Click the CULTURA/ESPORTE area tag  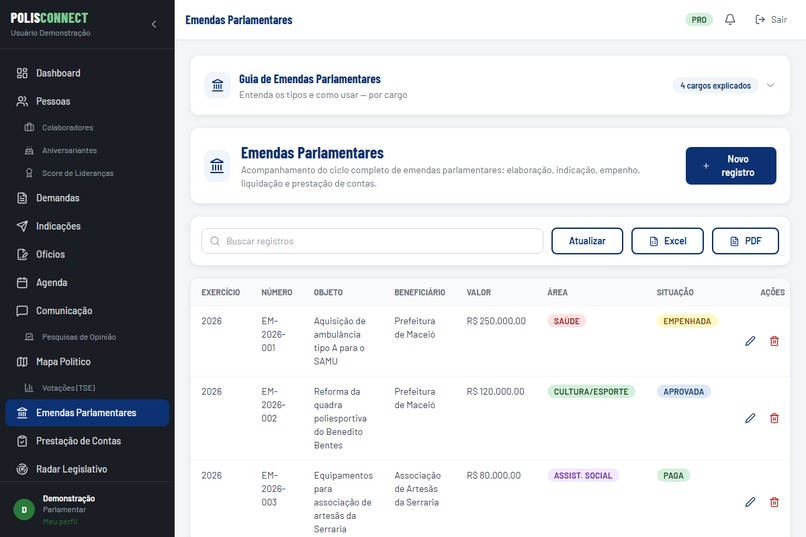591,392
